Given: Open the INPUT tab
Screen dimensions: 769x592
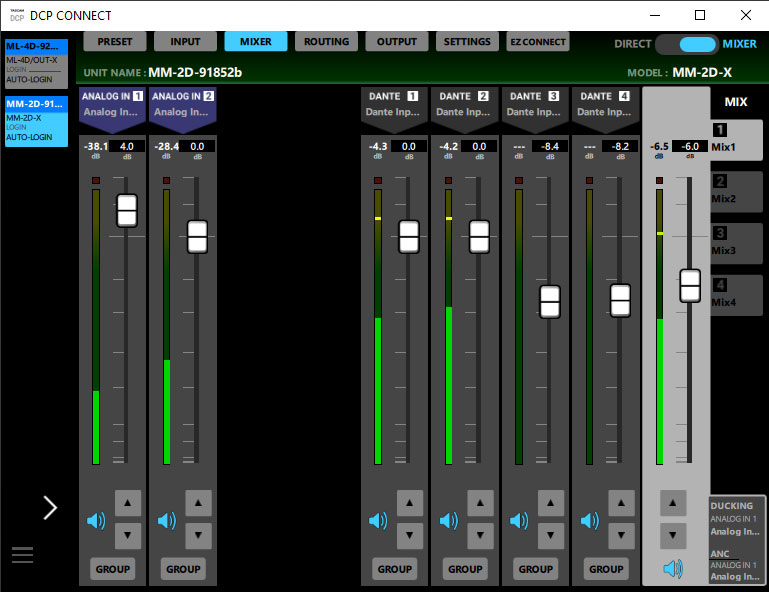Looking at the screenshot, I should pos(185,42).
